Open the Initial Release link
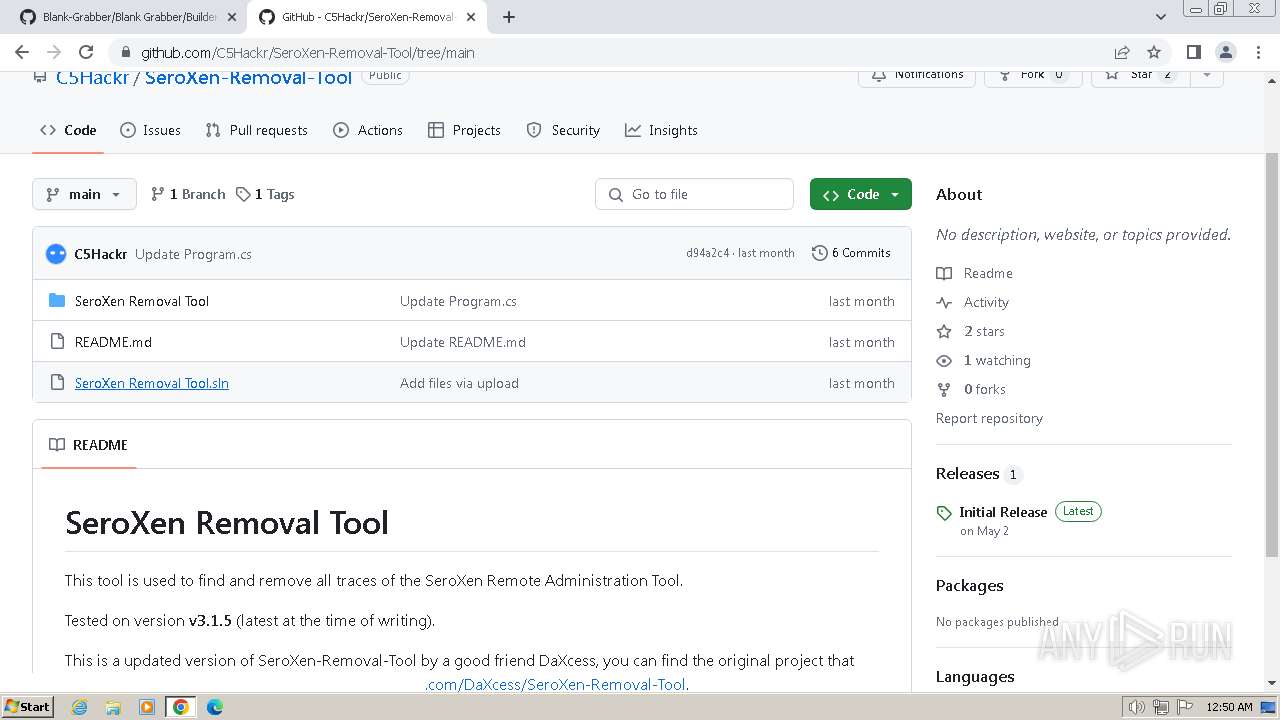 1003,512
